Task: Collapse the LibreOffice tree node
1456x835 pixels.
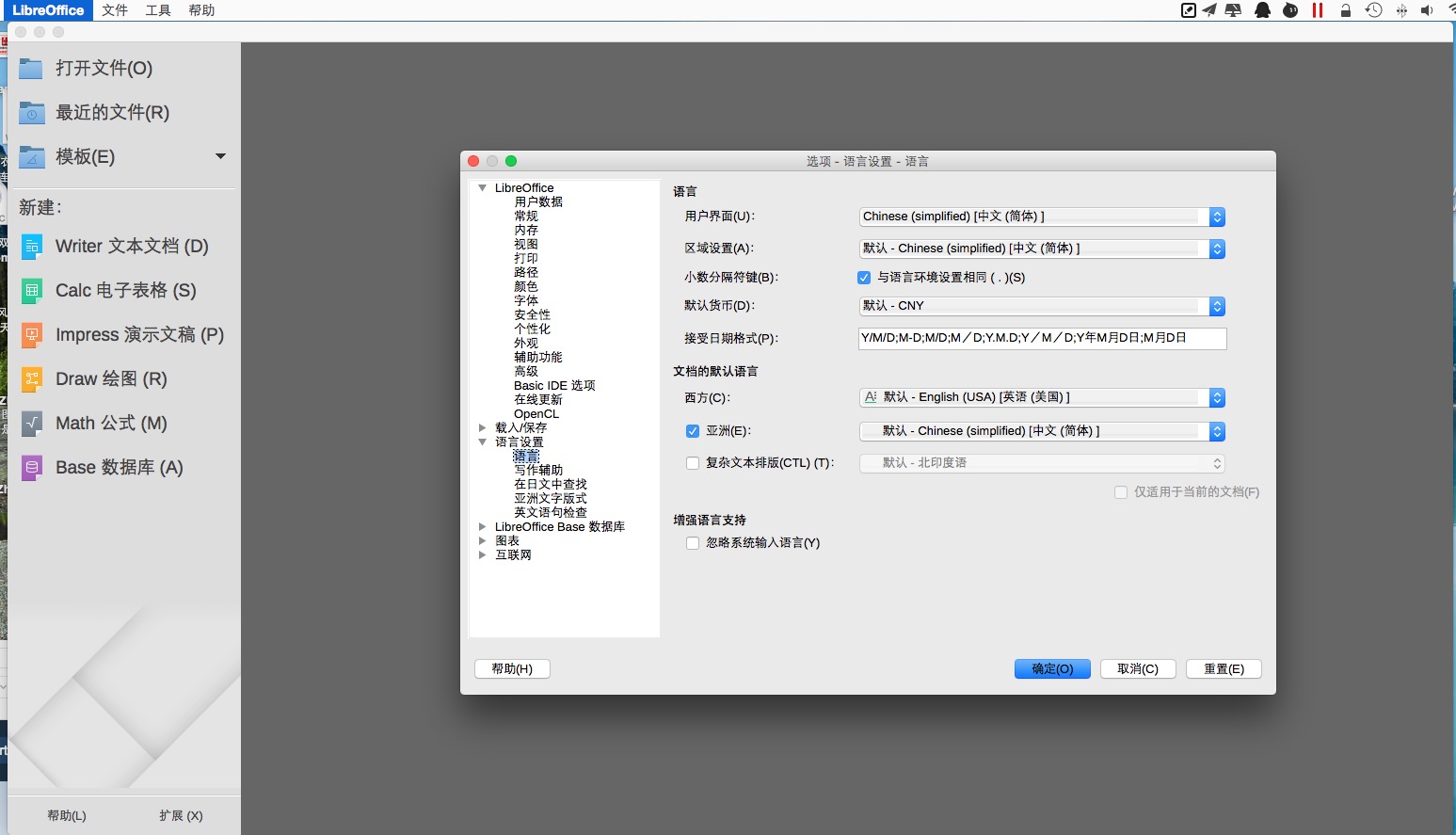Action: 483,188
